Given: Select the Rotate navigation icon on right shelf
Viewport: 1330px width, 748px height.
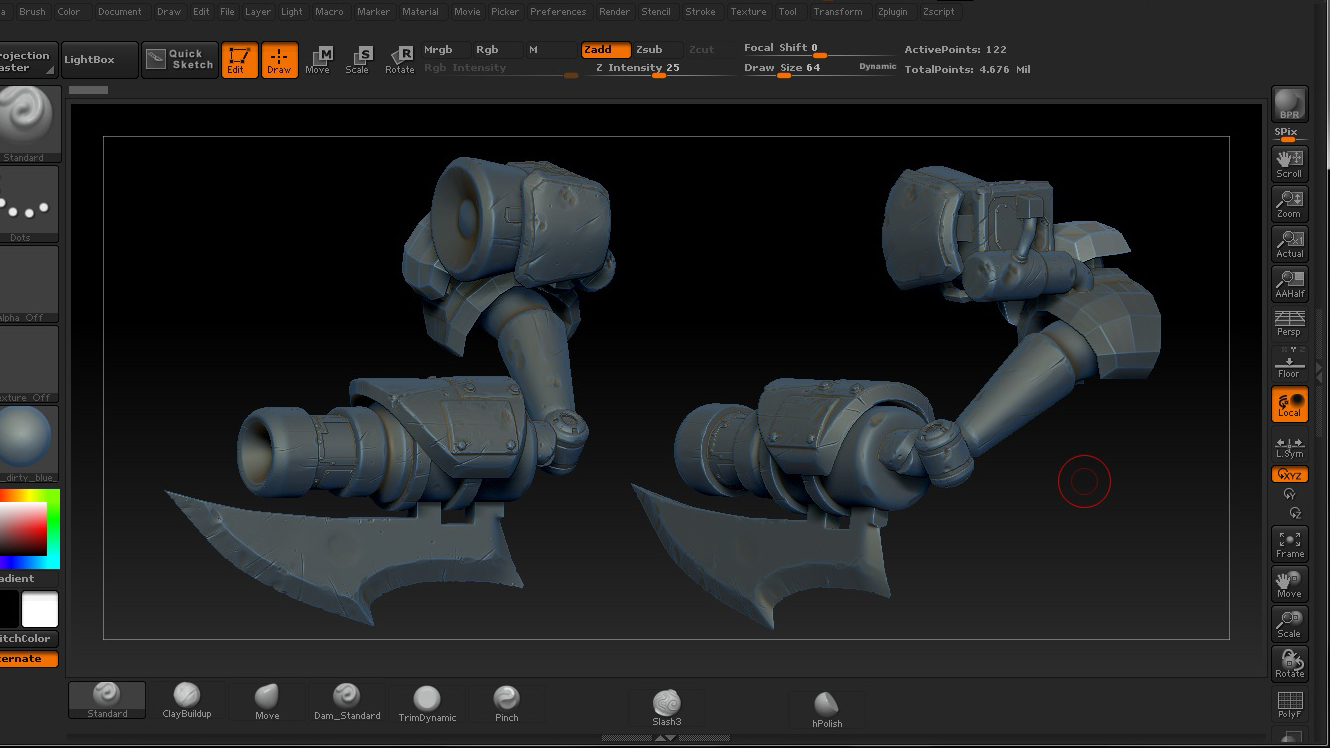Looking at the screenshot, I should point(1289,663).
